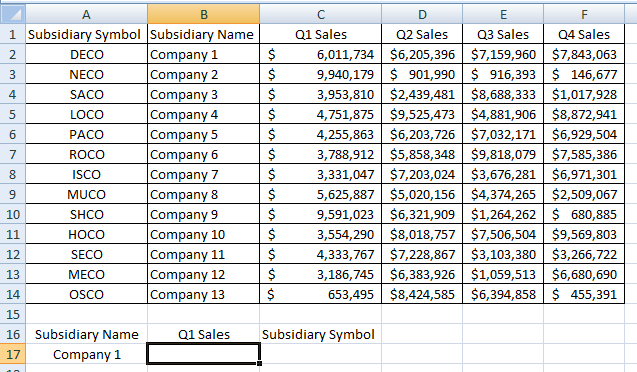
Task: Select the Q4 value $146,677
Action: click(x=584, y=74)
